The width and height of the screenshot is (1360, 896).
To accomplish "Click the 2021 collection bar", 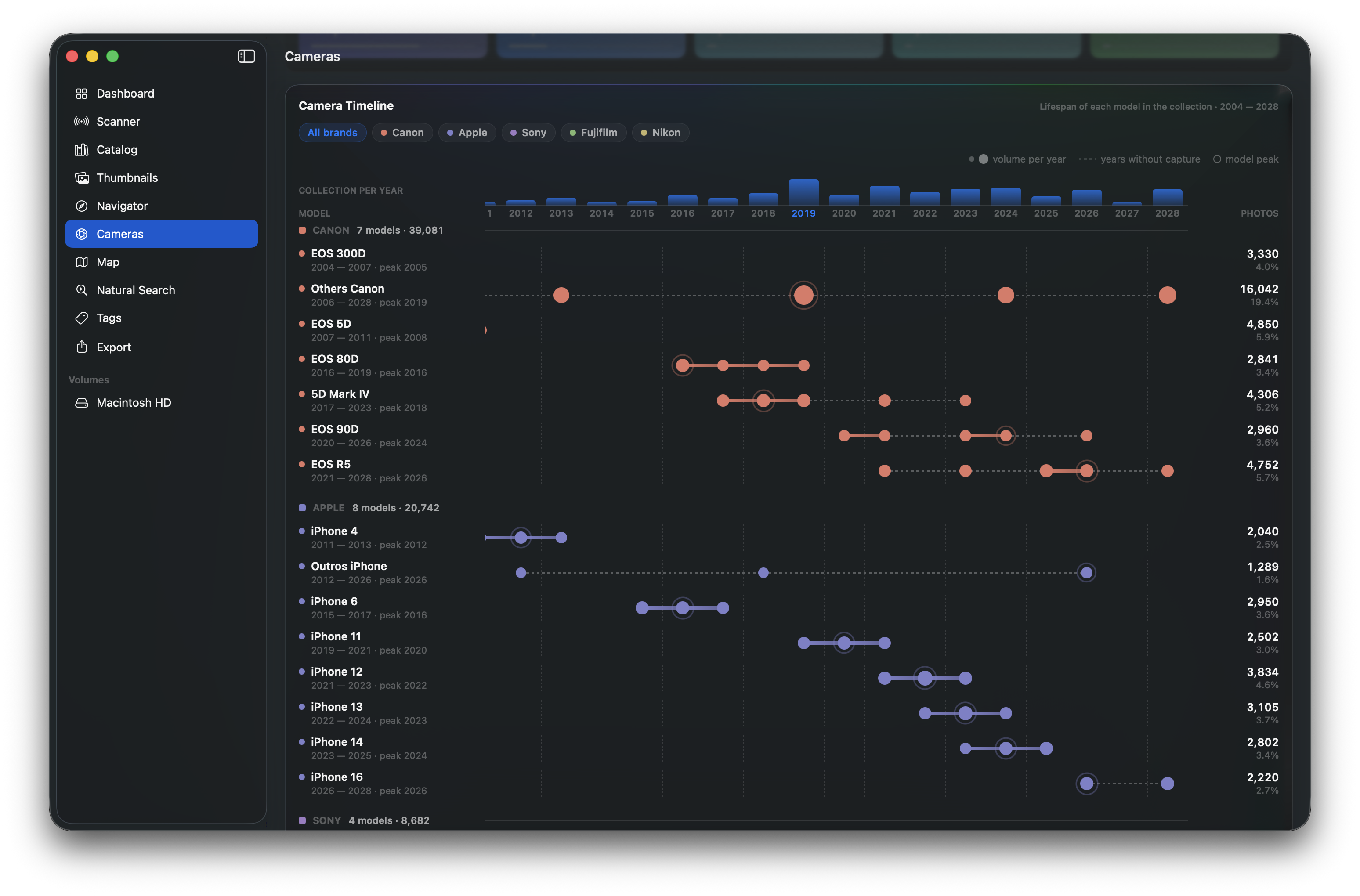I will point(885,195).
